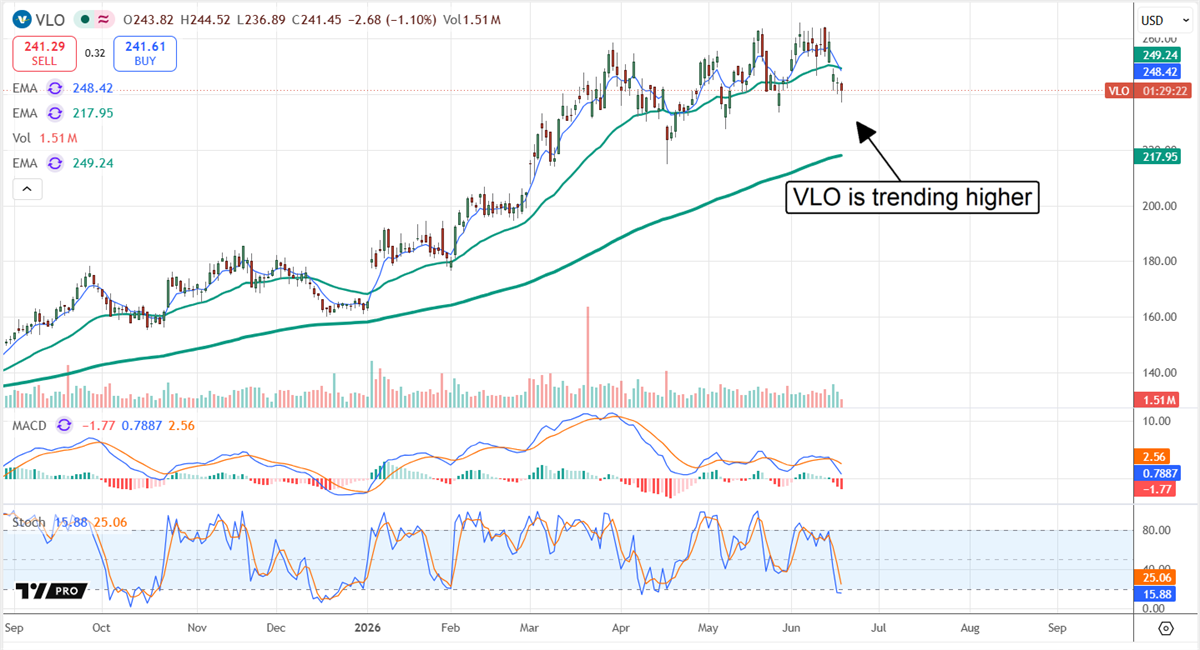The height and width of the screenshot is (650, 1200).
Task: Click the Jul label on time axis
Action: point(880,629)
